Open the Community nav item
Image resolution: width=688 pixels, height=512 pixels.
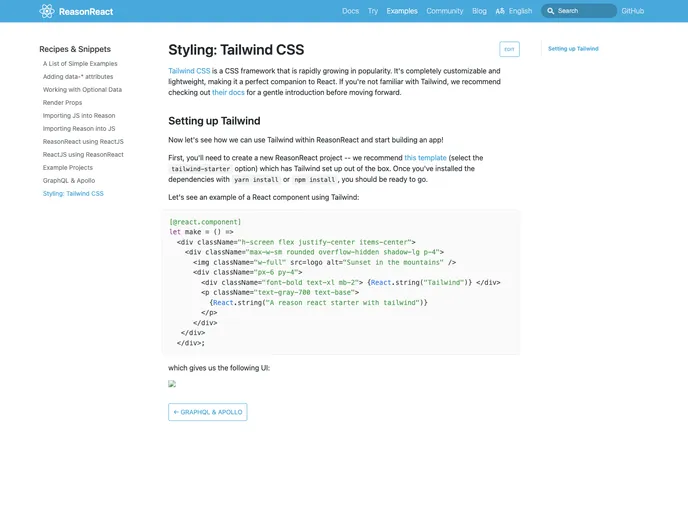point(444,11)
